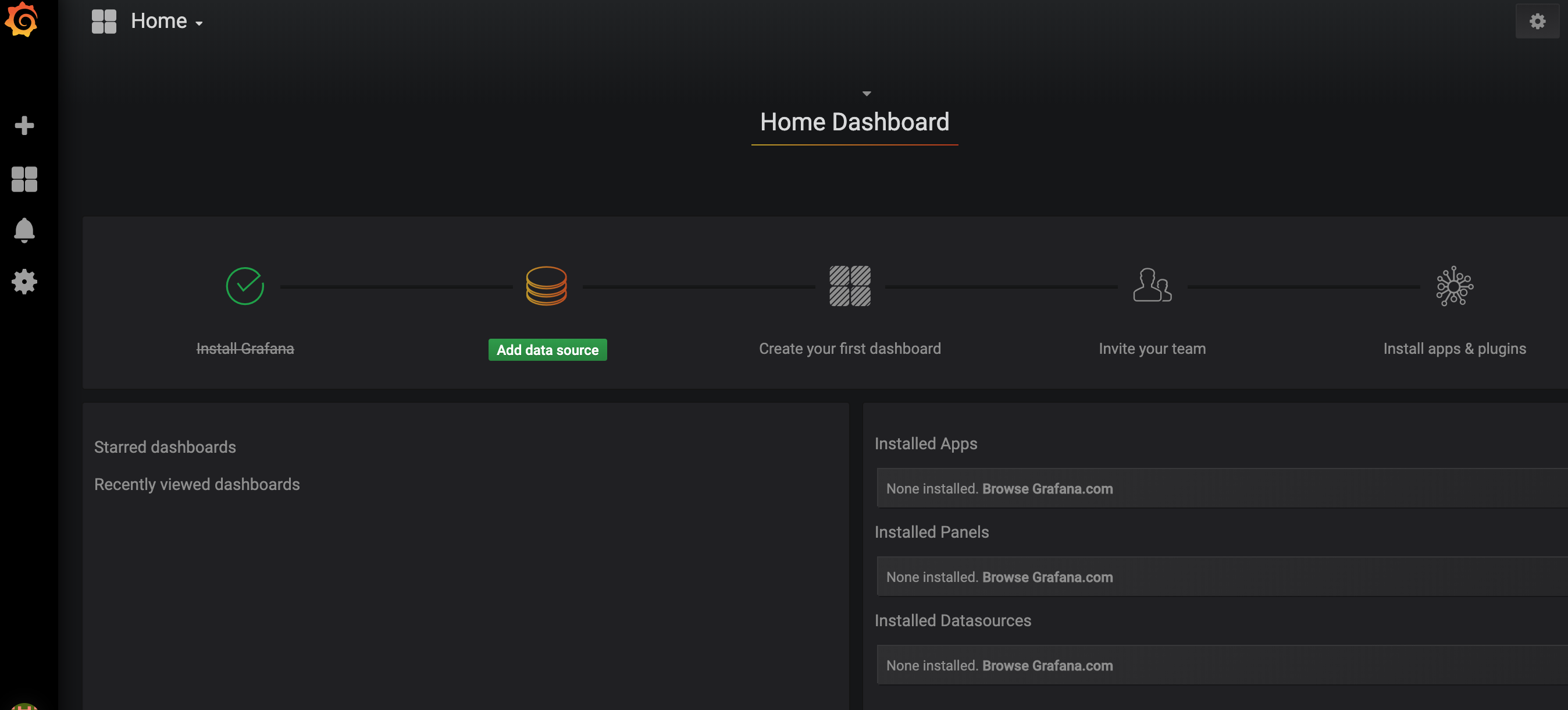
Task: Click the apps and plugins step icon
Action: (1454, 286)
